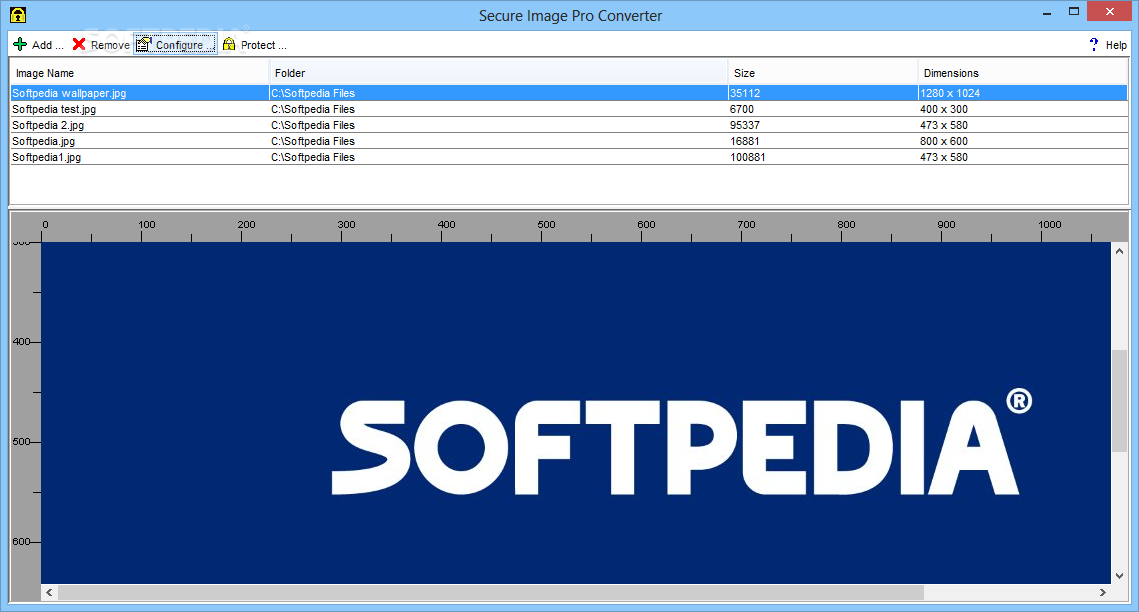Viewport: 1139px width, 612px height.
Task: Click the green plus Add icon
Action: tap(20, 44)
